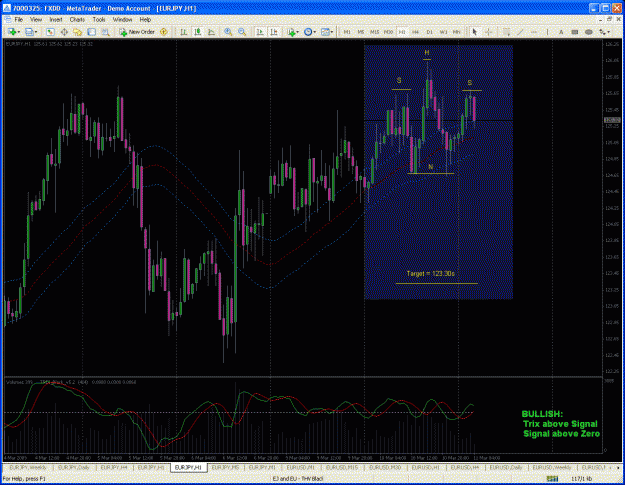The width and height of the screenshot is (625, 485).
Task: Click the Periods clock icon
Action: pyautogui.click(x=307, y=32)
